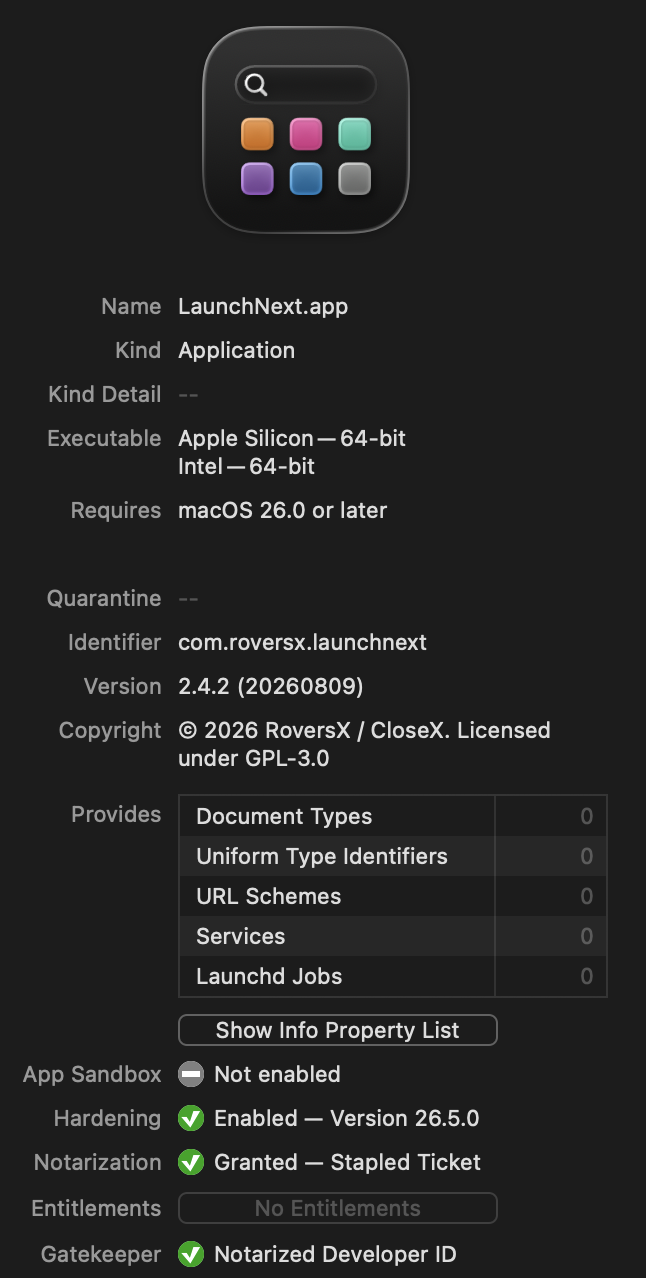The image size is (646, 1278).
Task: Click macOS 26.0 or later text
Action: [x=282, y=510]
